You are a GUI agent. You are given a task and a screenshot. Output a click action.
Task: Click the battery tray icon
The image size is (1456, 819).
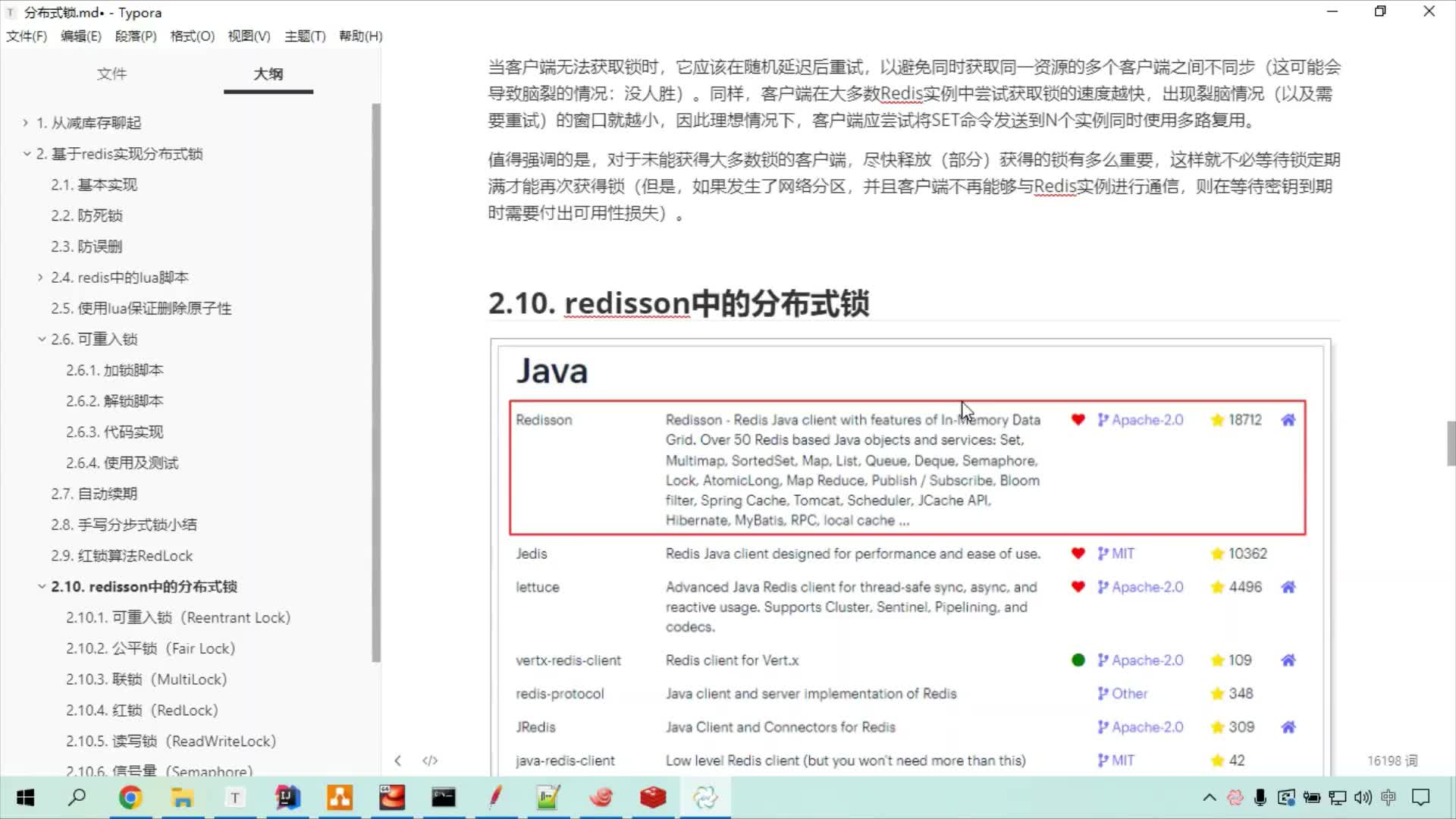click(1312, 798)
